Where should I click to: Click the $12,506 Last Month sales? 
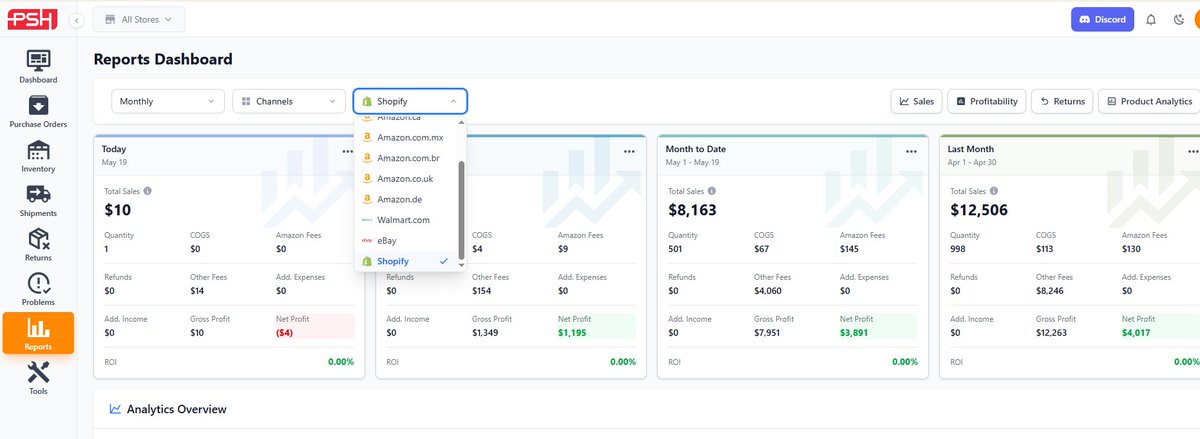(978, 210)
